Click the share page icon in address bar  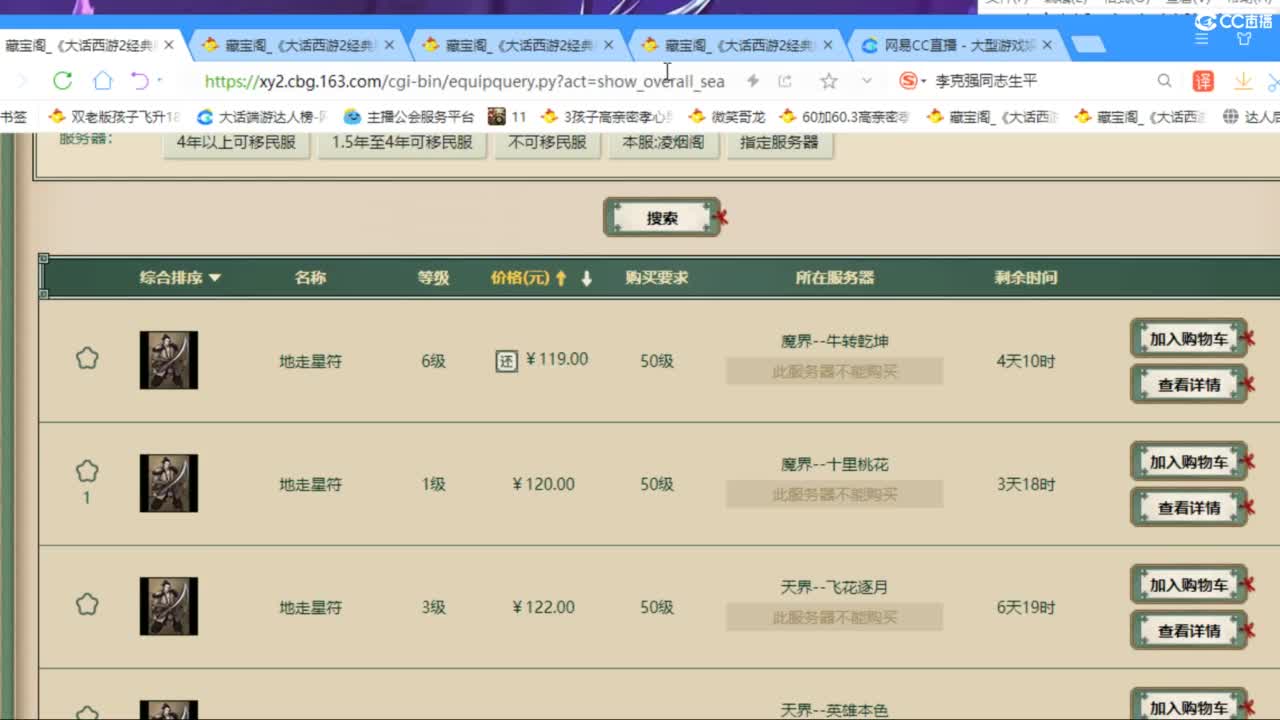785,81
